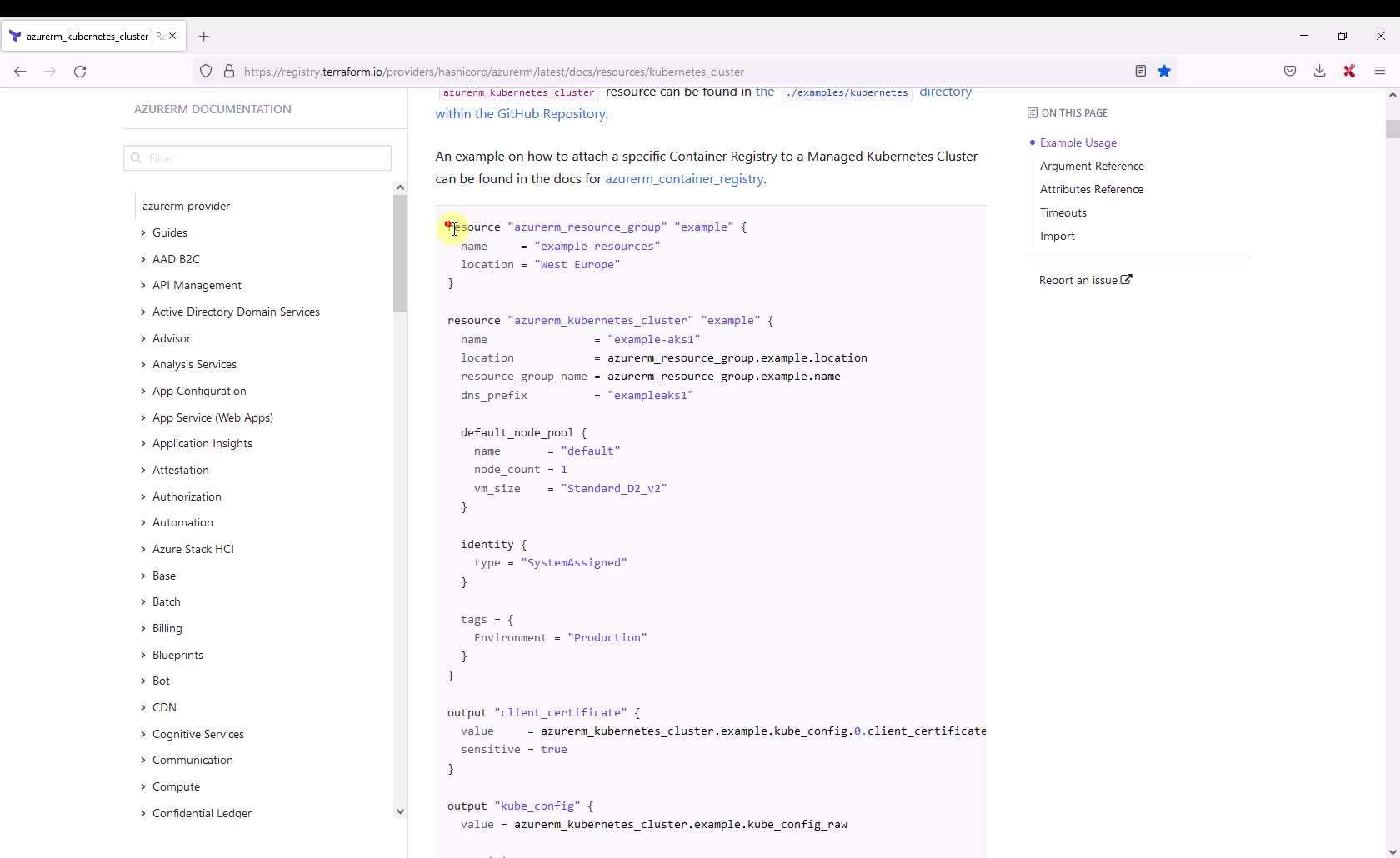Click the page scrollbar down arrow
Screen dimensions: 1400x858
point(1392,851)
